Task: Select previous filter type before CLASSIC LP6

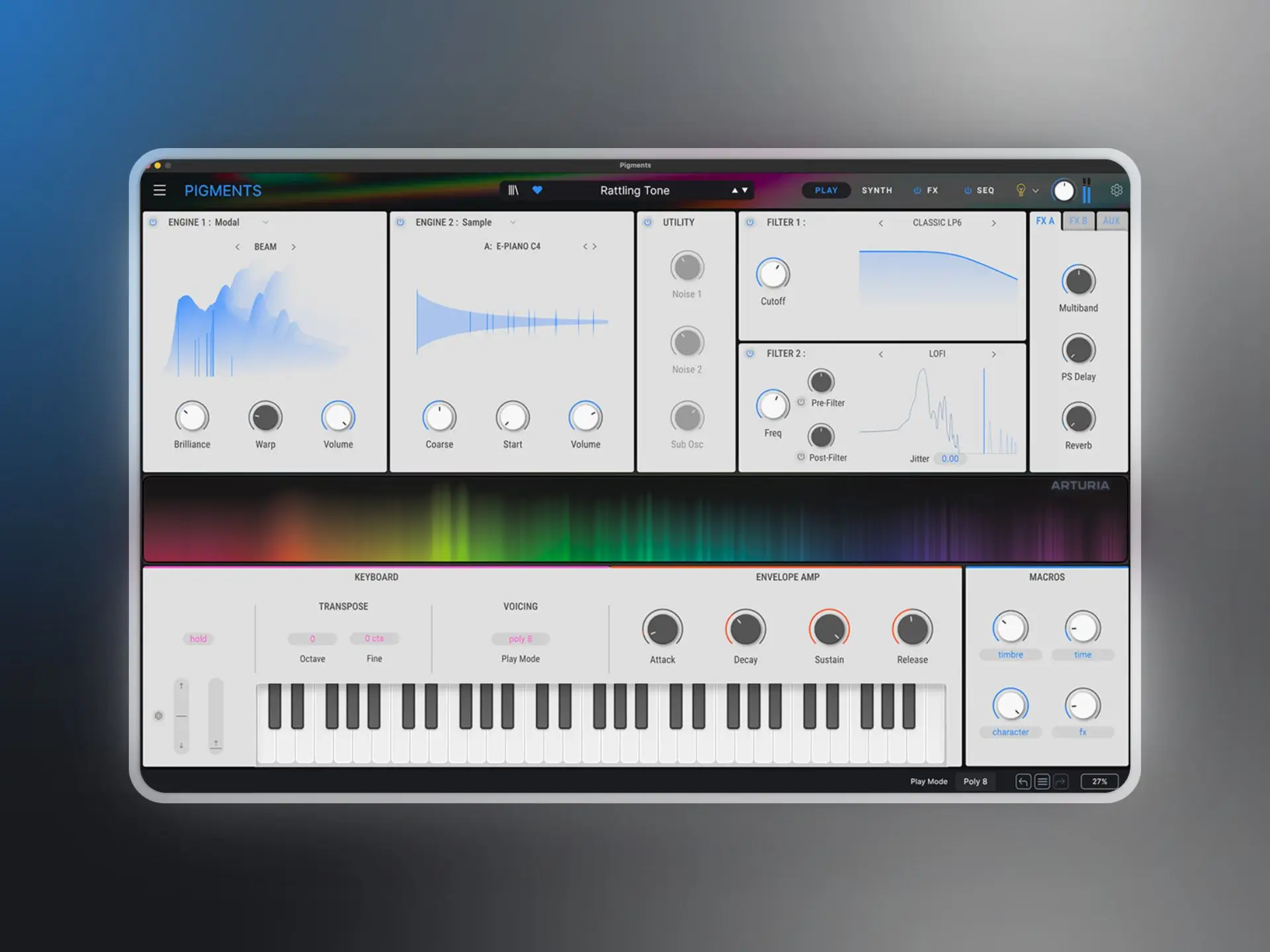Action: coord(881,223)
